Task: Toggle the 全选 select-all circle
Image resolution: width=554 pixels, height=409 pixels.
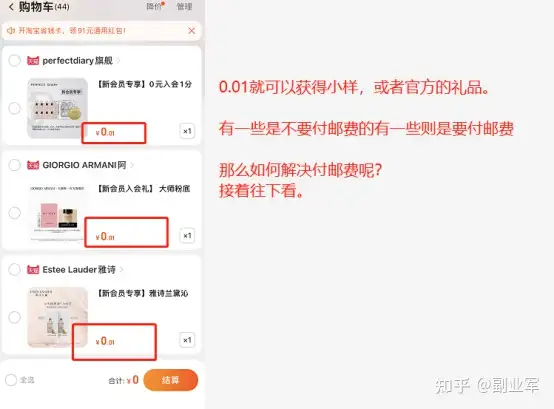Action: tap(11, 380)
